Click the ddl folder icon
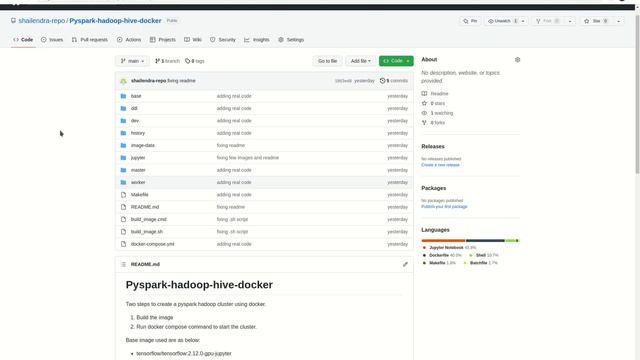The height and width of the screenshot is (360, 640). click(123, 108)
